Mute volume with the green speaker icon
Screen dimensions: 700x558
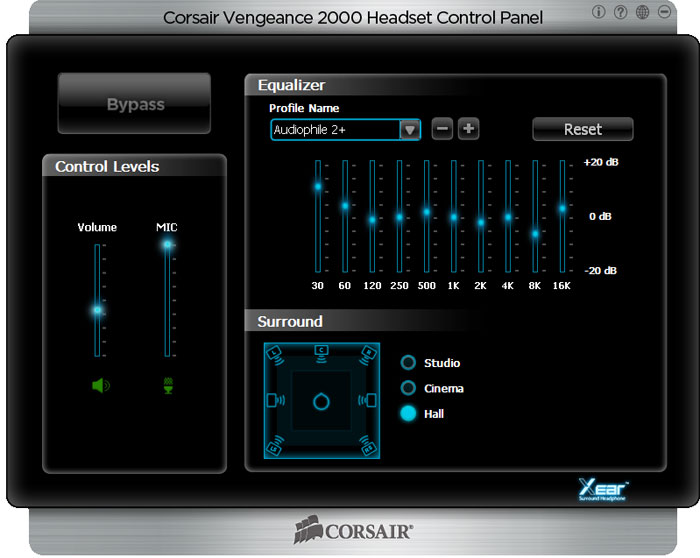coord(101,385)
